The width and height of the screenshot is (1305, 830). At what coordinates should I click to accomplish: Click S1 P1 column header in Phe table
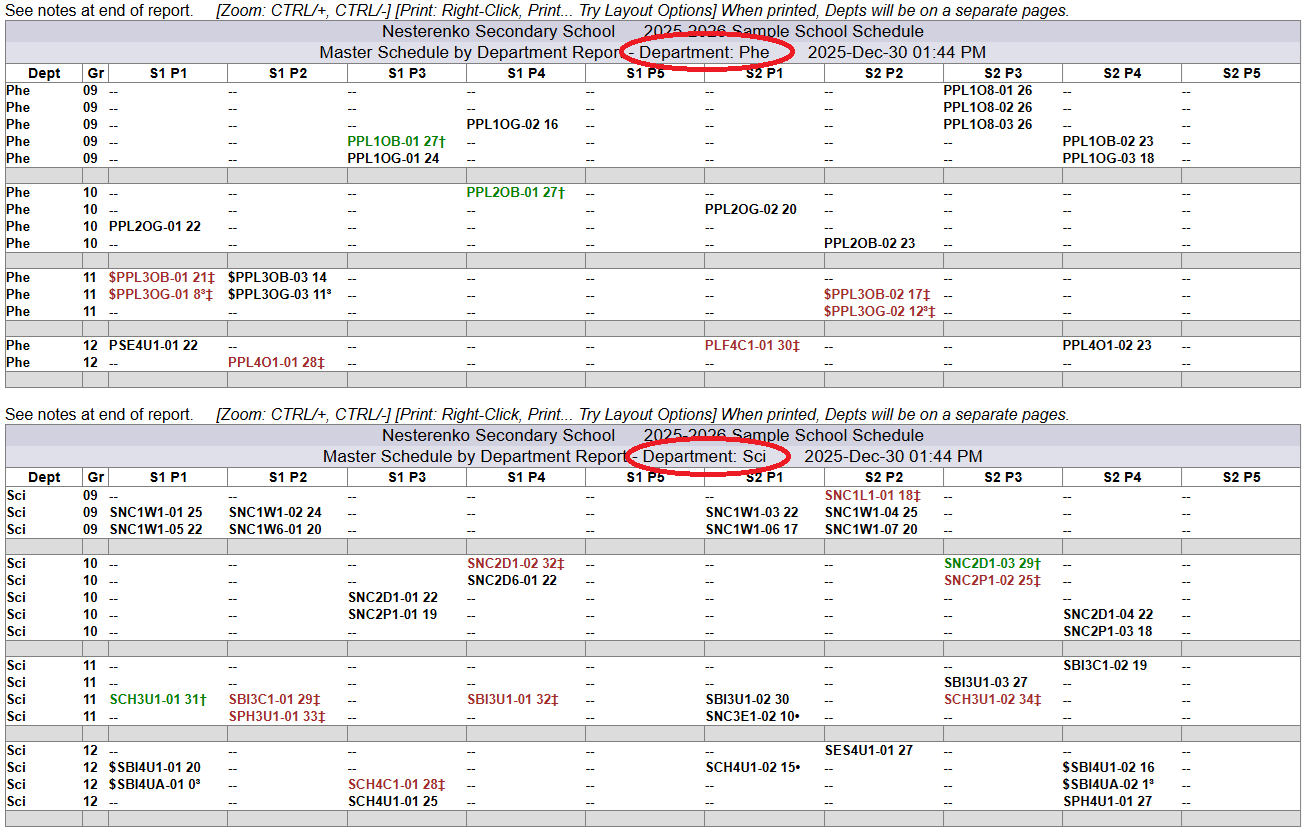tap(168, 74)
